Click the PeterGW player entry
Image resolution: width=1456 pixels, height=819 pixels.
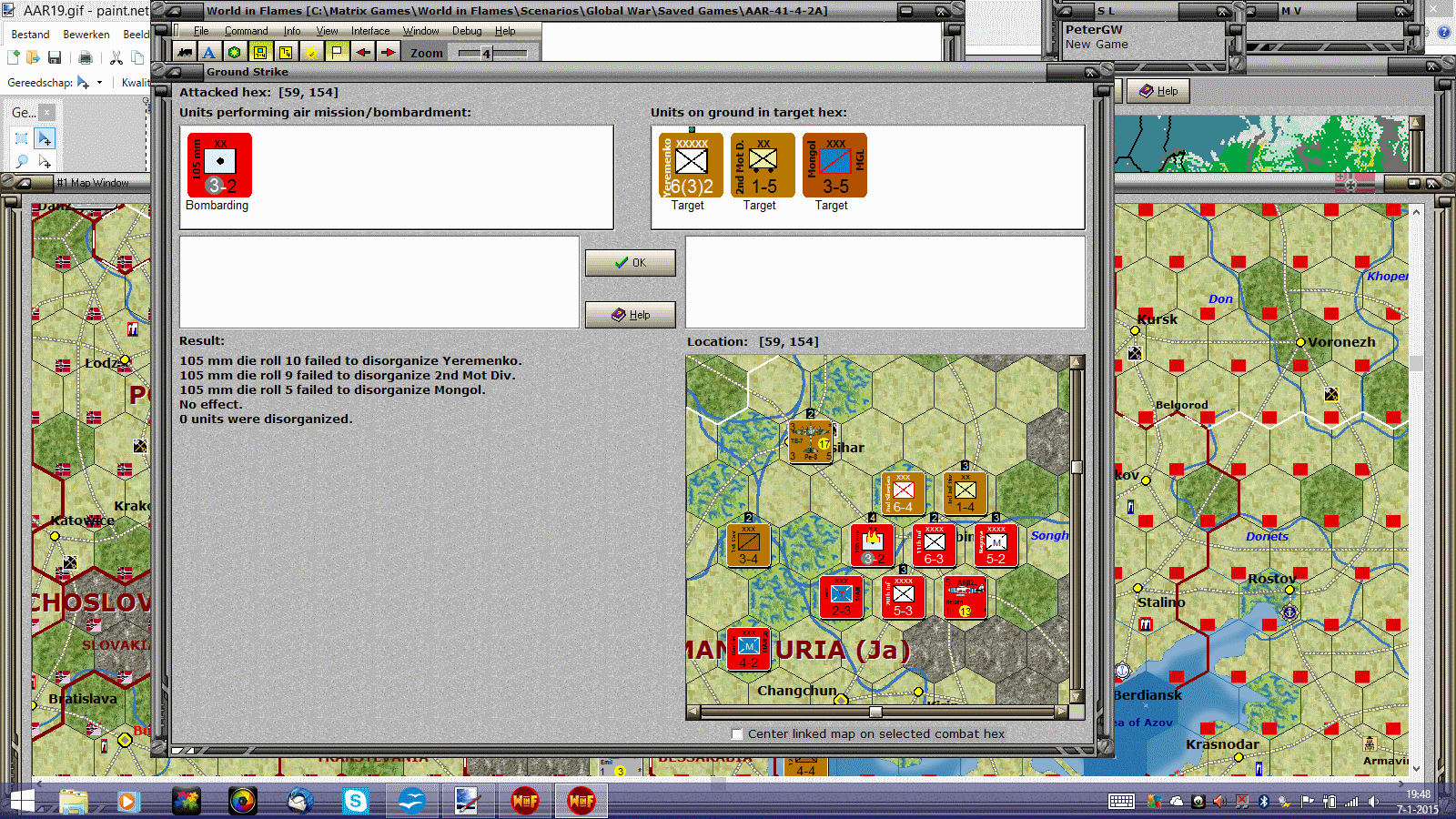pos(1094,29)
